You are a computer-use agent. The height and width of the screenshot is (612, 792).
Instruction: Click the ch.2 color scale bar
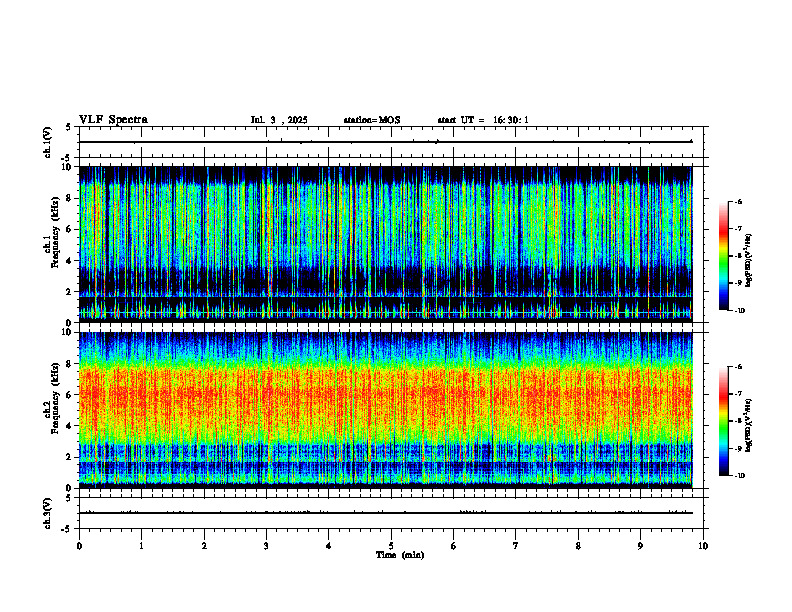pos(723,421)
